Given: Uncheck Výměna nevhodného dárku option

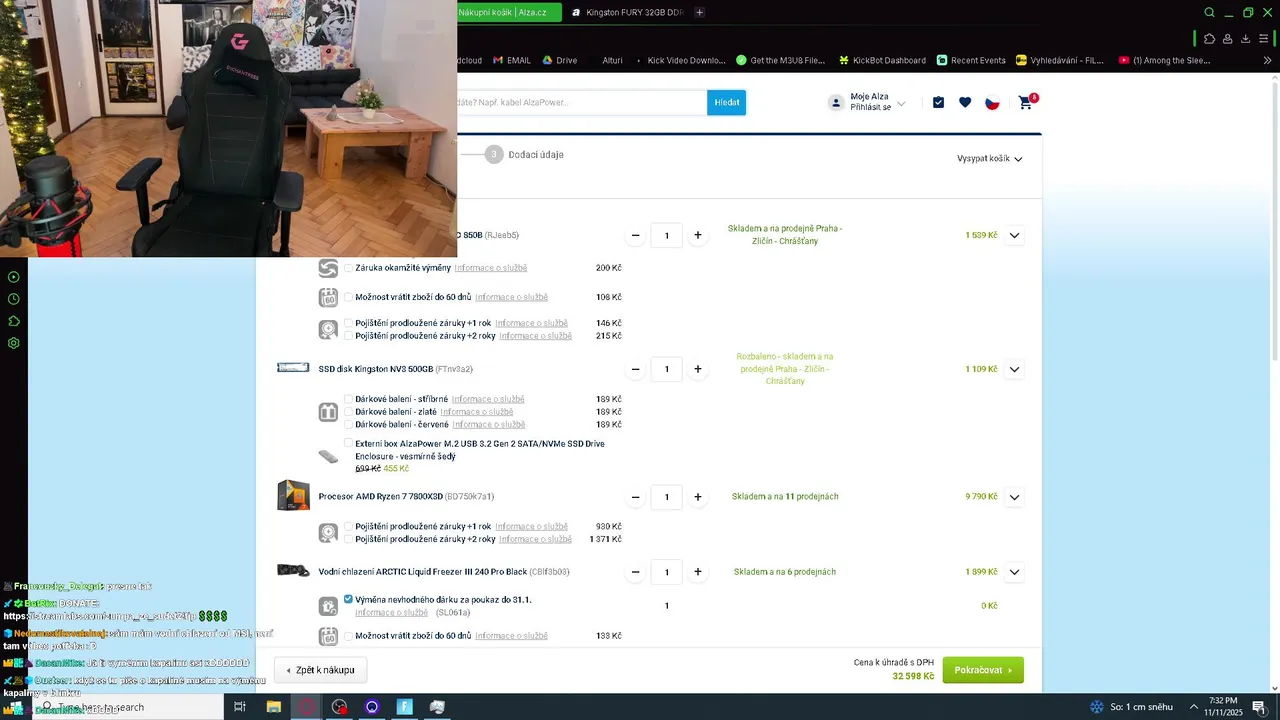Looking at the screenshot, I should [x=348, y=600].
